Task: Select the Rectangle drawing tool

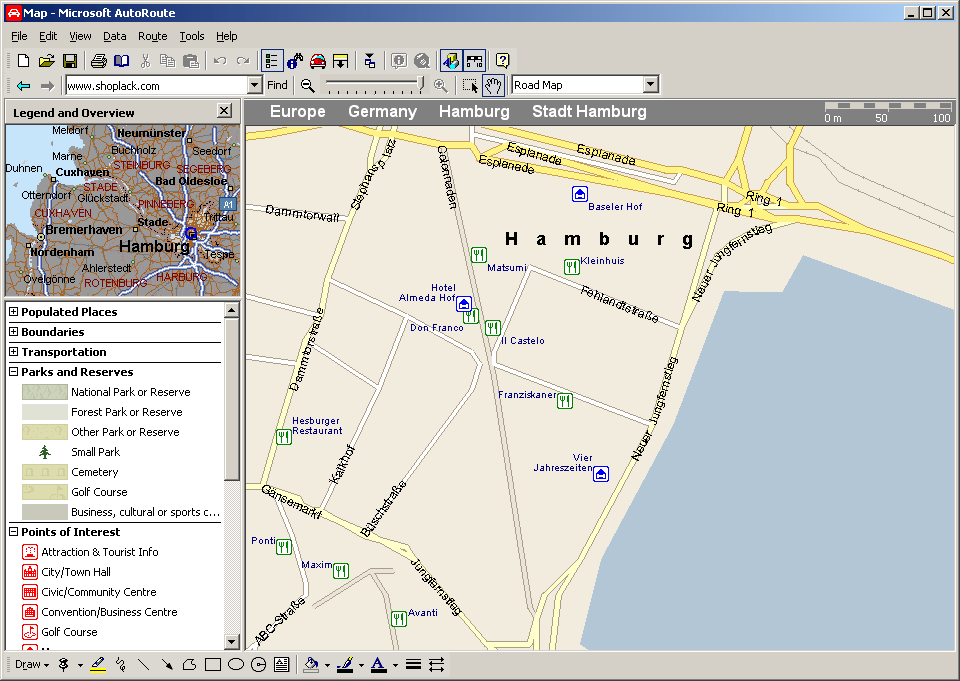Action: tap(213, 664)
